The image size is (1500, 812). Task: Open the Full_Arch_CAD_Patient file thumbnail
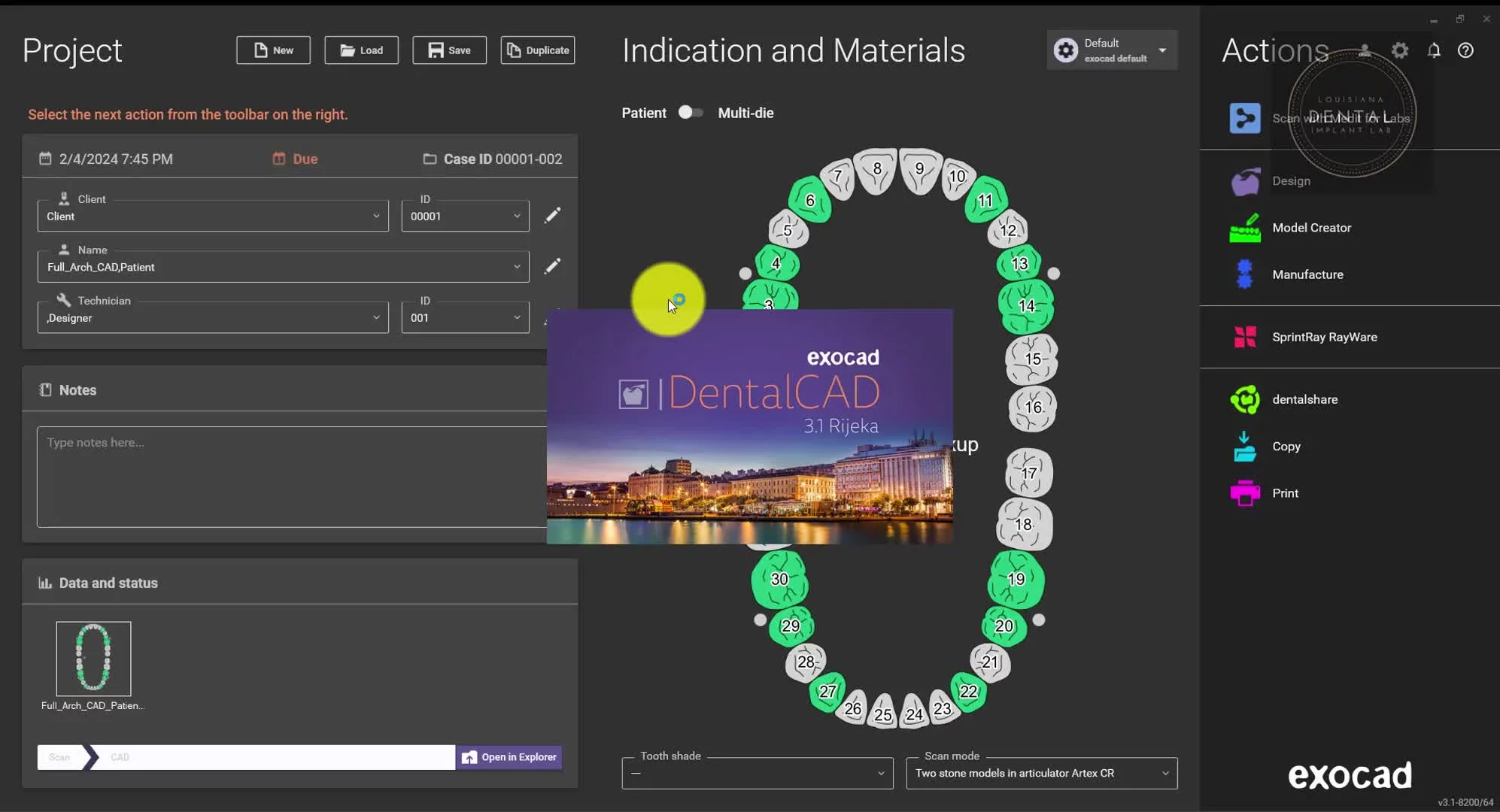93,659
